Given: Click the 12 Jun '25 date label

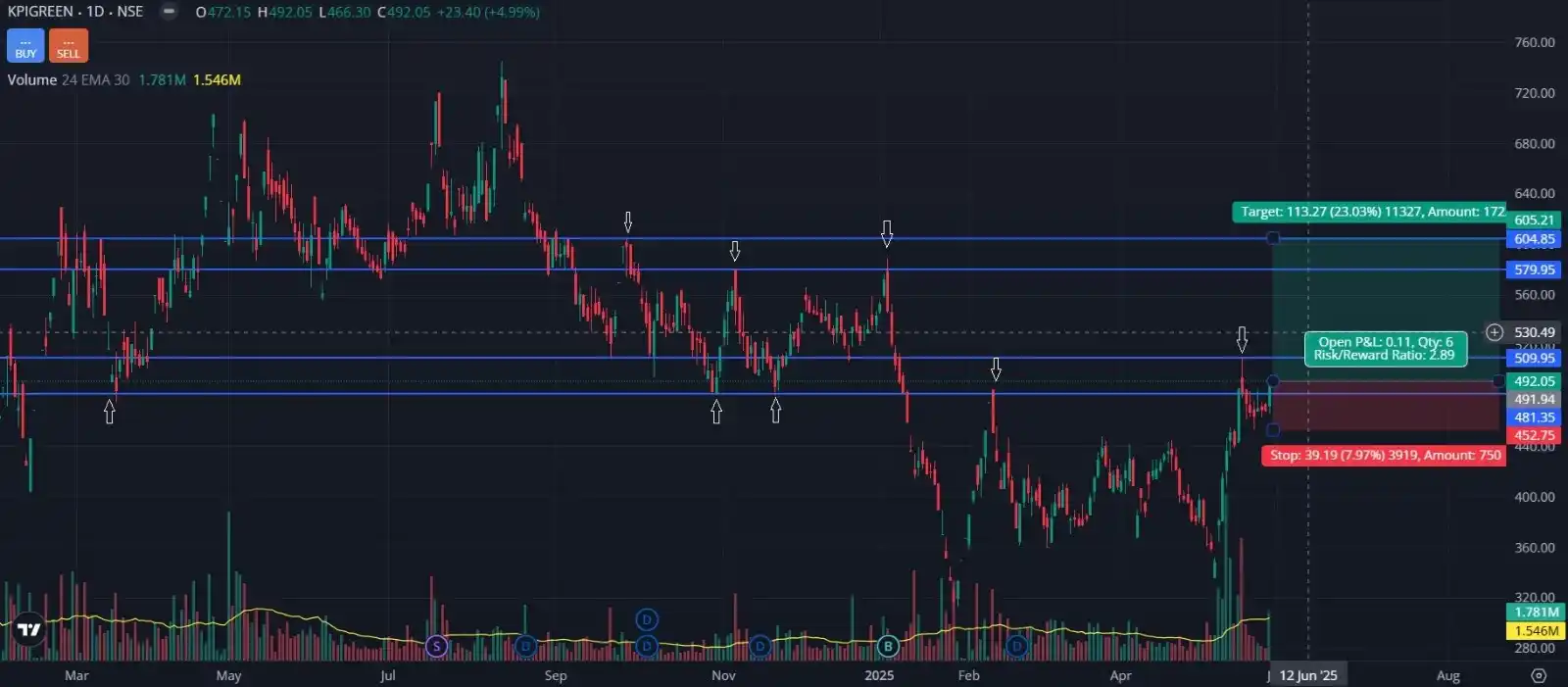Looking at the screenshot, I should (x=1308, y=675).
